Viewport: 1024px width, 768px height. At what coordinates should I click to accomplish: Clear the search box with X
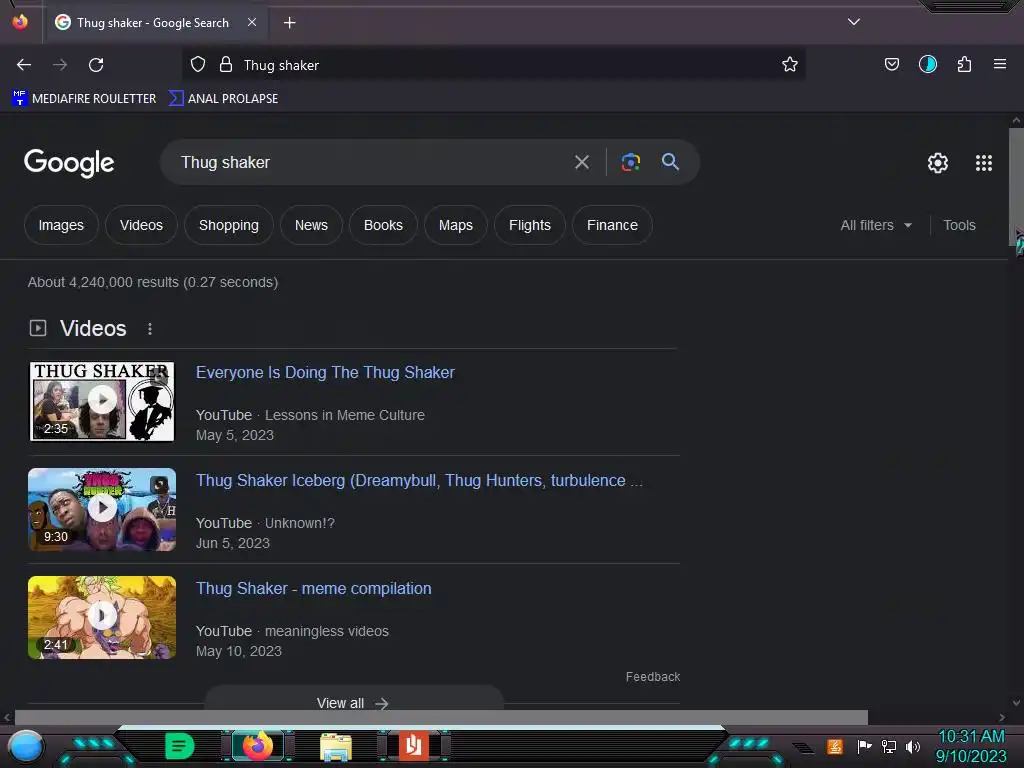[582, 162]
